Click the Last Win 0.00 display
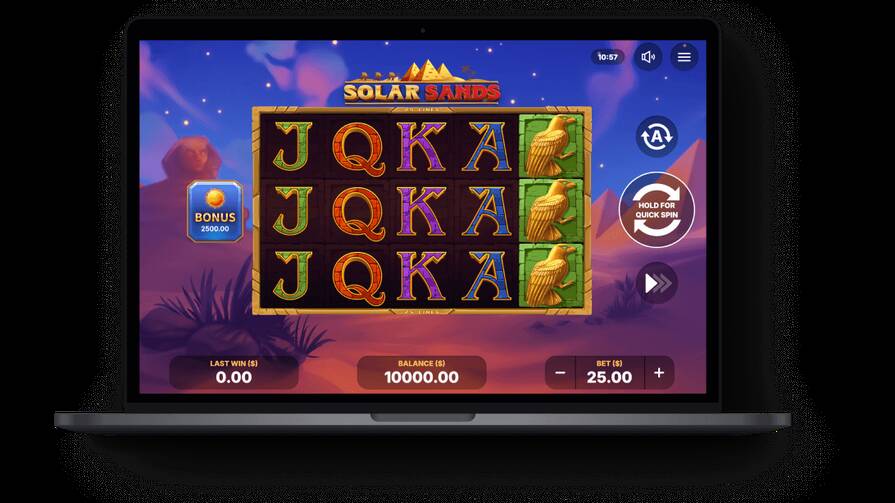Viewport: 895px width, 503px height. (233, 373)
